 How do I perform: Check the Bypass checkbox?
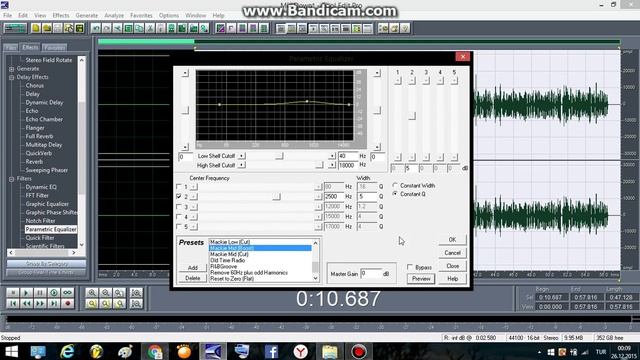tap(410, 267)
